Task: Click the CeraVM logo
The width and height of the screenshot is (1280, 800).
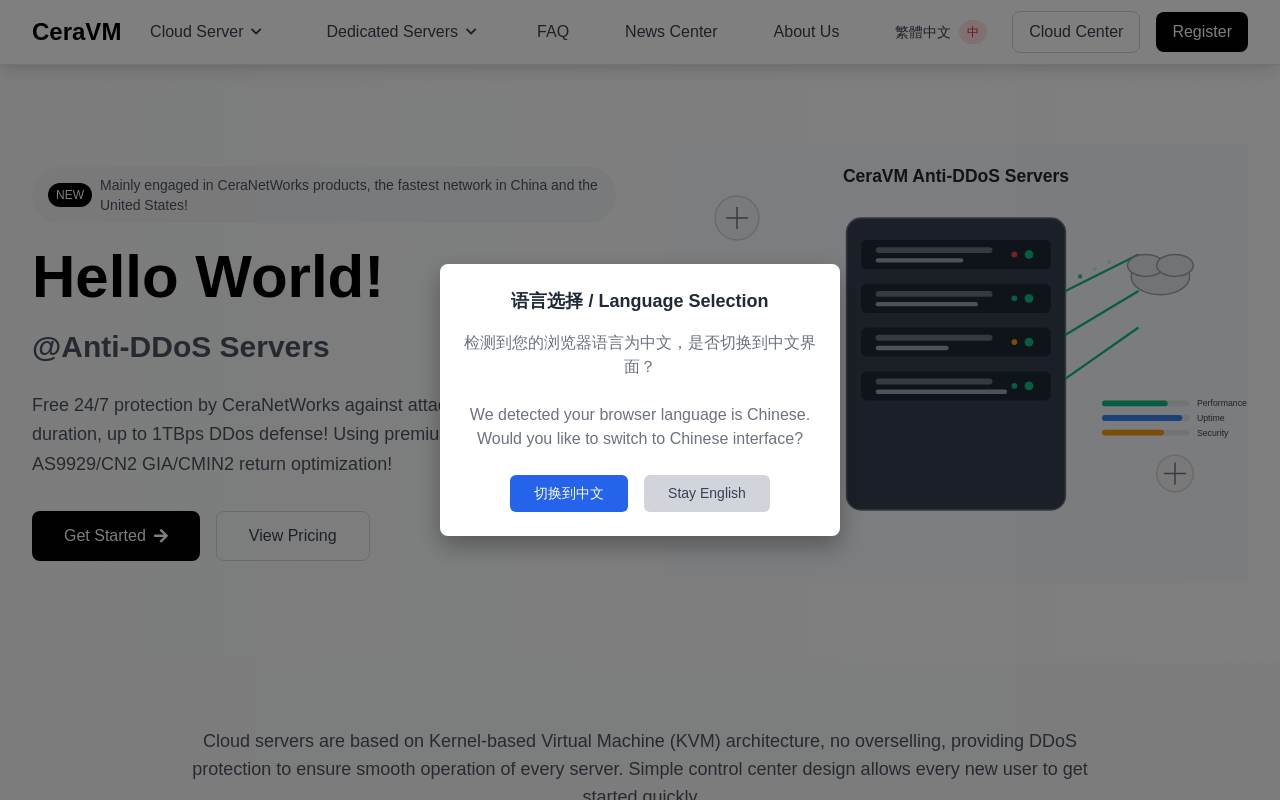Action: tap(76, 32)
